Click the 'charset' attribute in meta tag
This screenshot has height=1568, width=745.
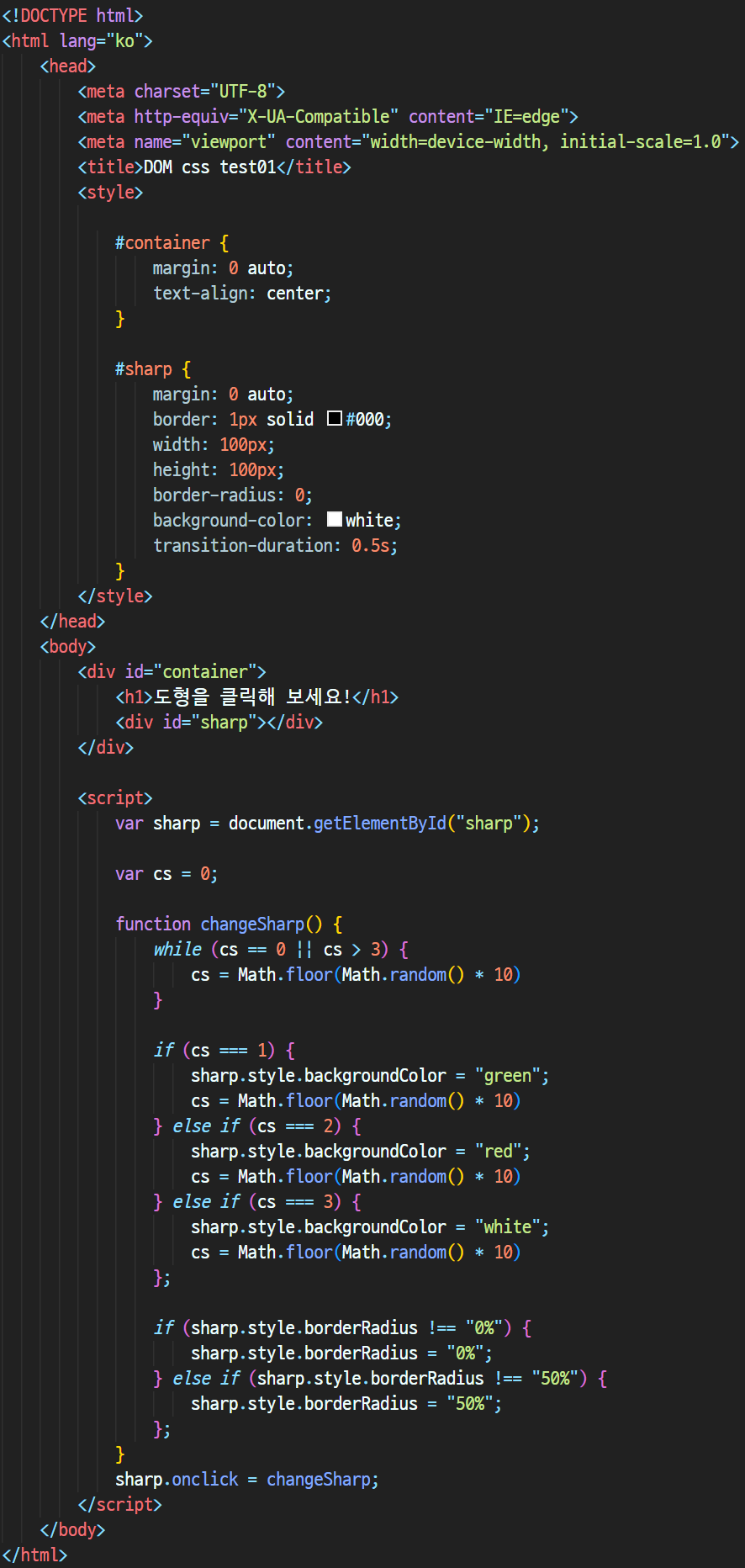click(x=167, y=91)
